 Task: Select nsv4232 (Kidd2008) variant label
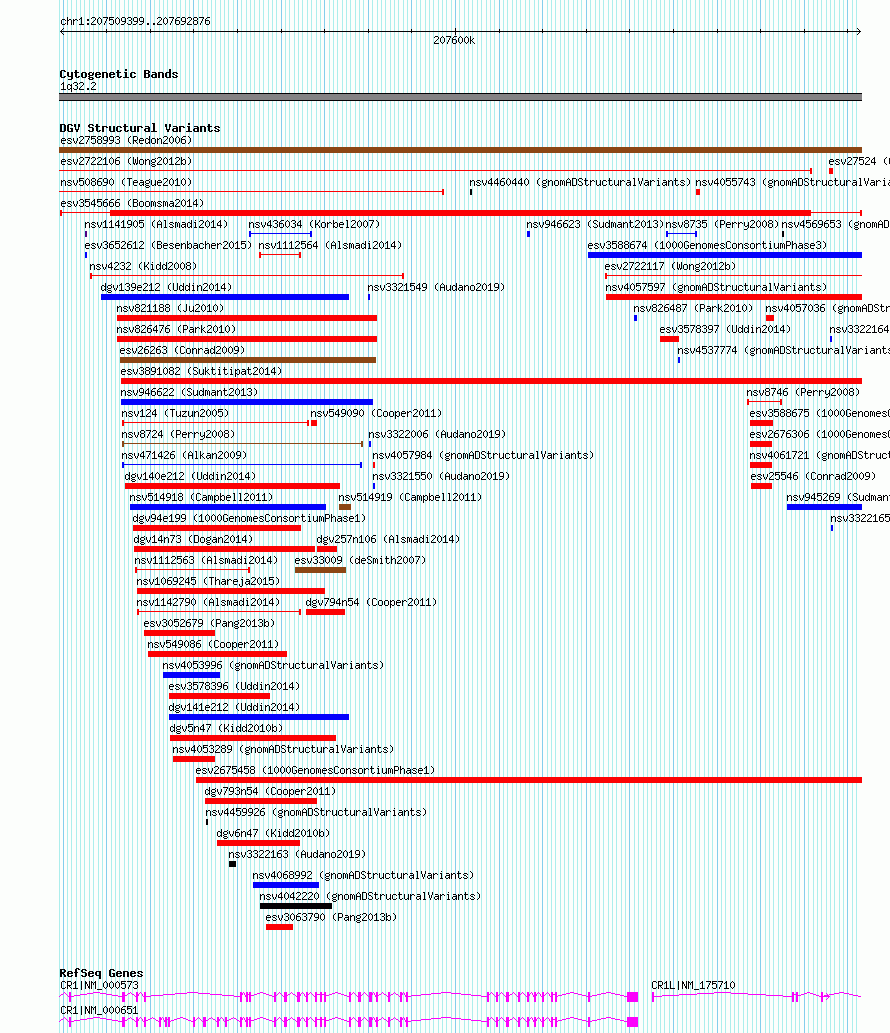tap(143, 267)
